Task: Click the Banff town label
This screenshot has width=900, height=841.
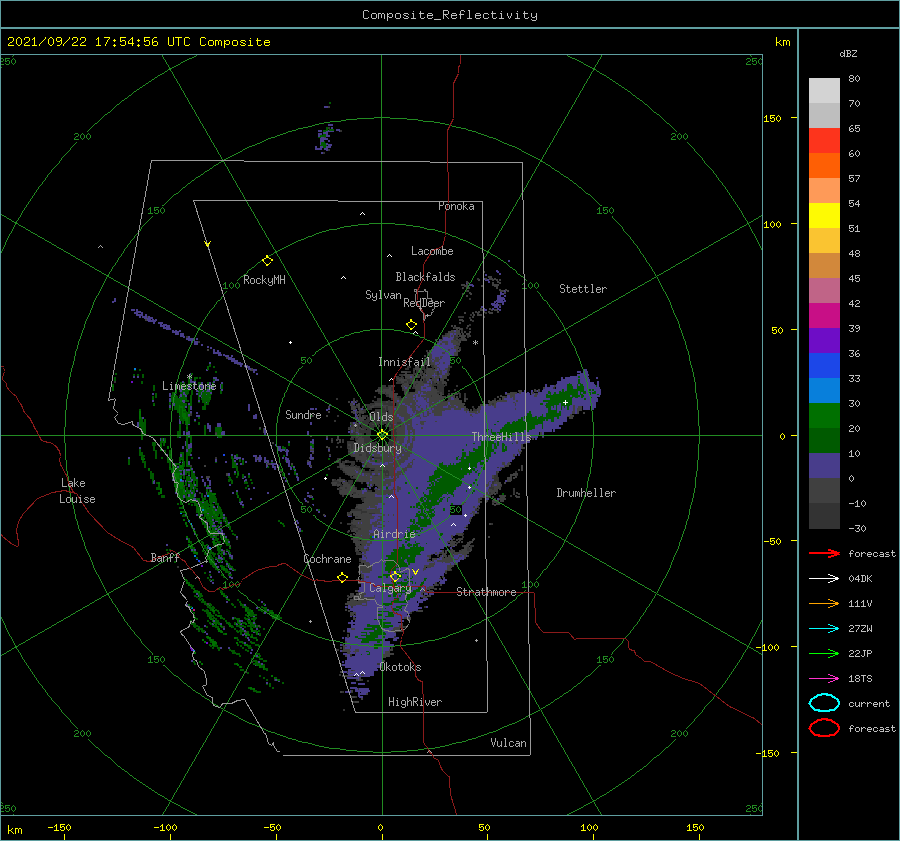Action: (165, 557)
